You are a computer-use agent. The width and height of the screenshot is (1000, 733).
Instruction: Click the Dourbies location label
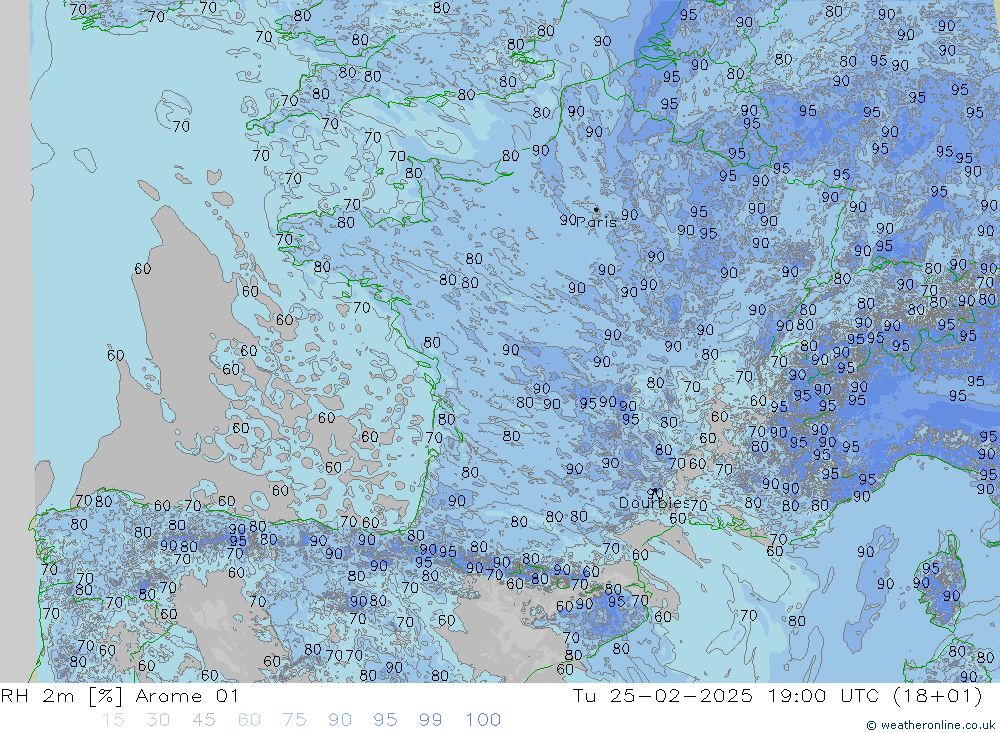click(x=654, y=503)
